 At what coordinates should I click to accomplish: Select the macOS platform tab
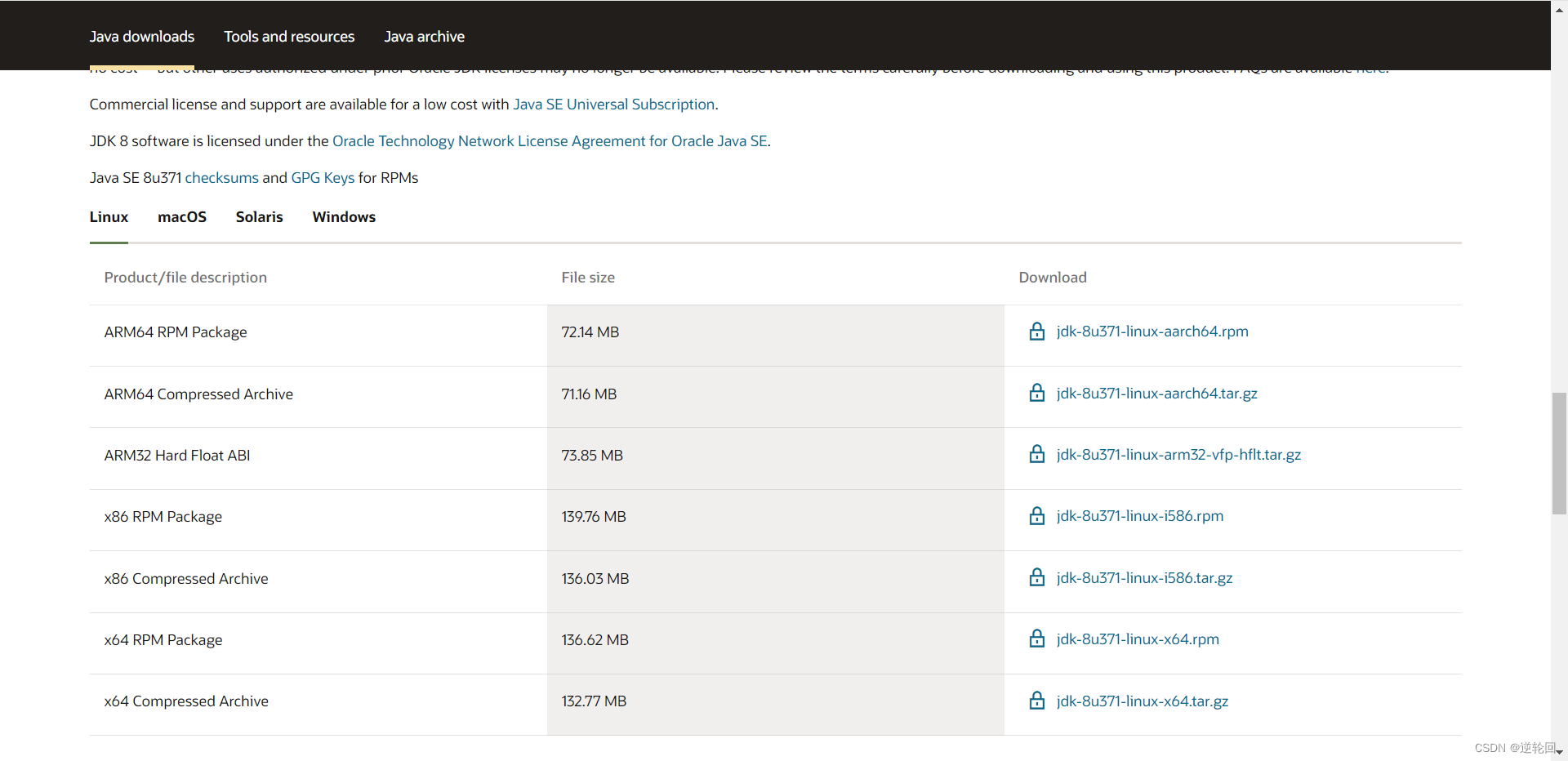182,217
